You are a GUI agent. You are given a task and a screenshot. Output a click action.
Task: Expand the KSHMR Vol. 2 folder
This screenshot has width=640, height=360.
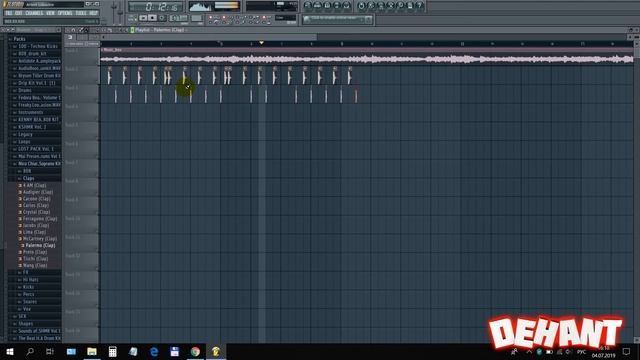[32, 127]
